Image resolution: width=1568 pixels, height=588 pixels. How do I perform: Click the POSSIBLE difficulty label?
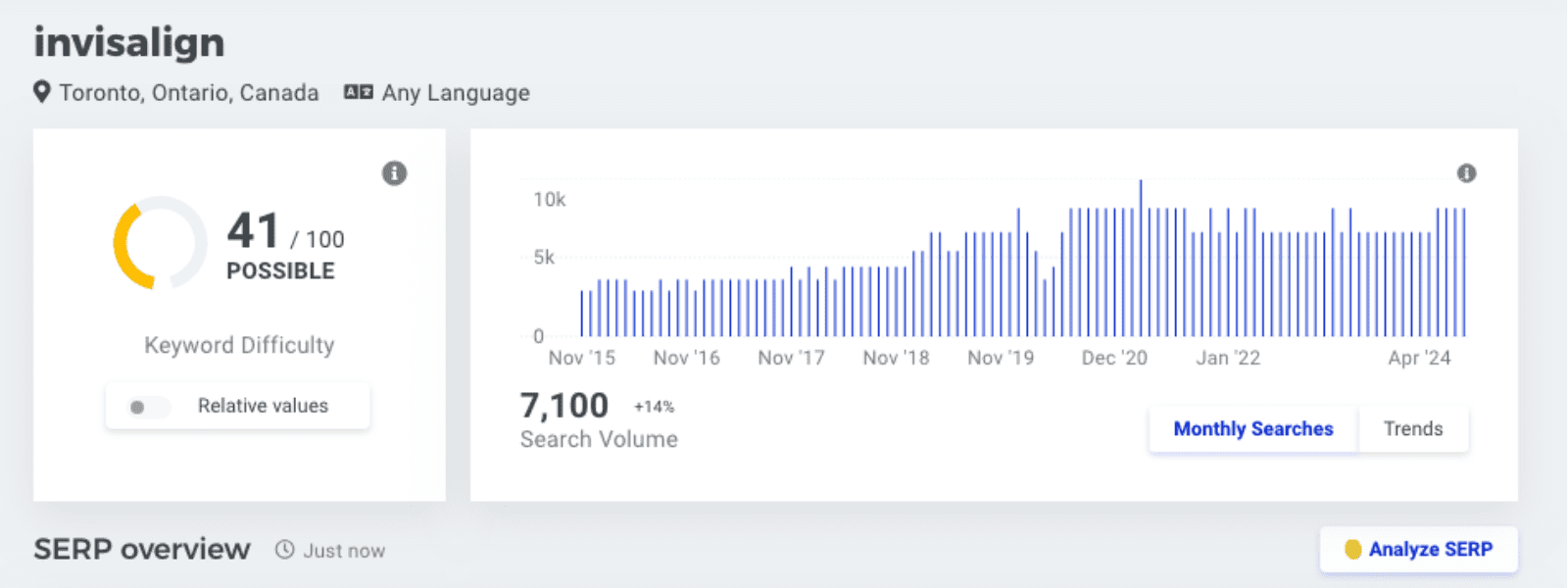280,271
